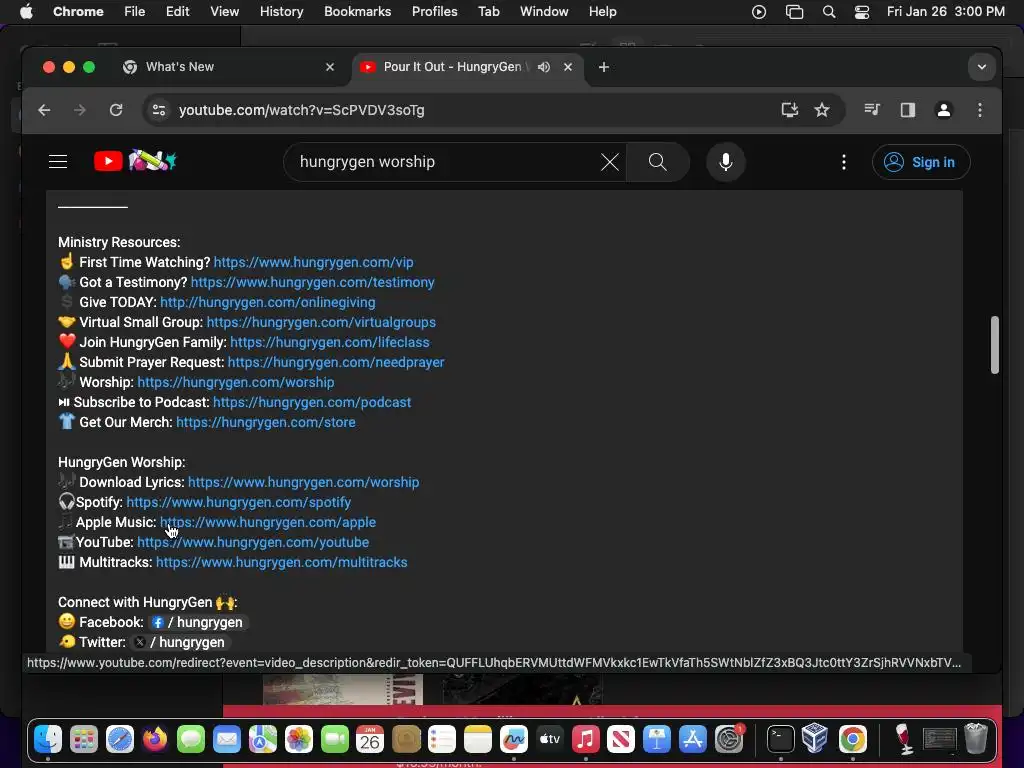This screenshot has width=1024, height=768.
Task: Clear the search box with X
Action: [x=609, y=162]
